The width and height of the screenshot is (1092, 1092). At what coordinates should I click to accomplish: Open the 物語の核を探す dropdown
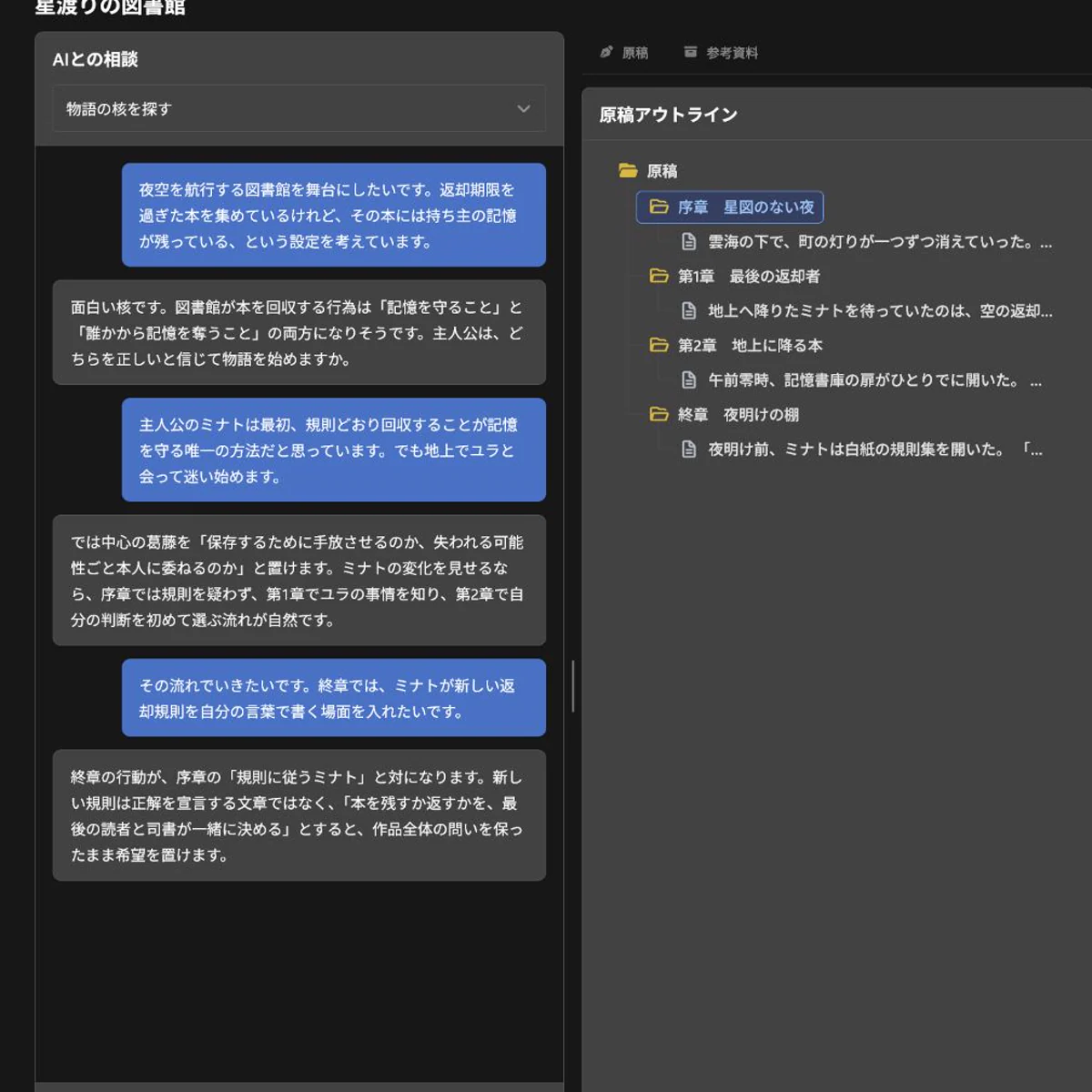pyautogui.click(x=298, y=108)
